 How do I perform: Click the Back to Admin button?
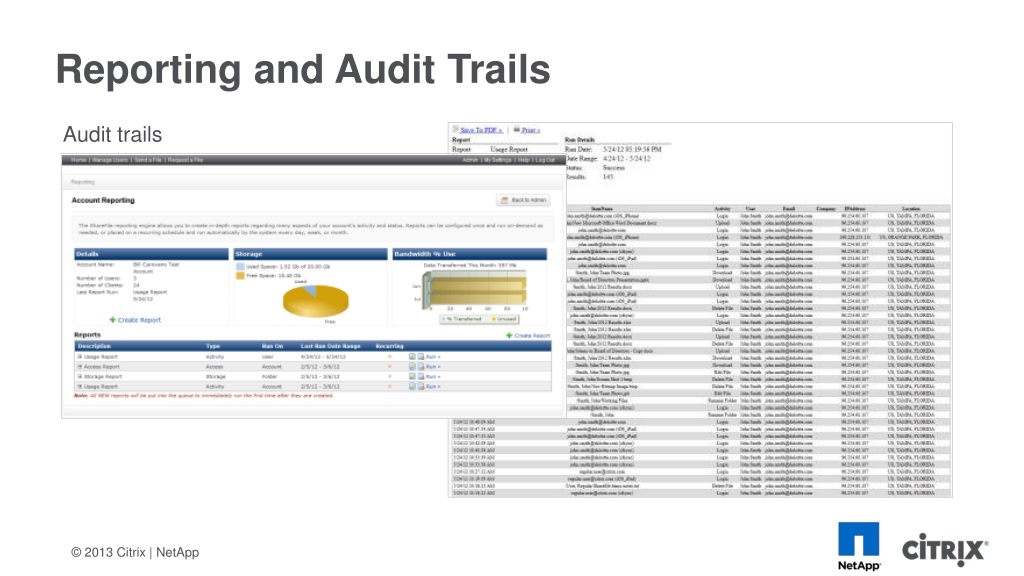coord(522,200)
